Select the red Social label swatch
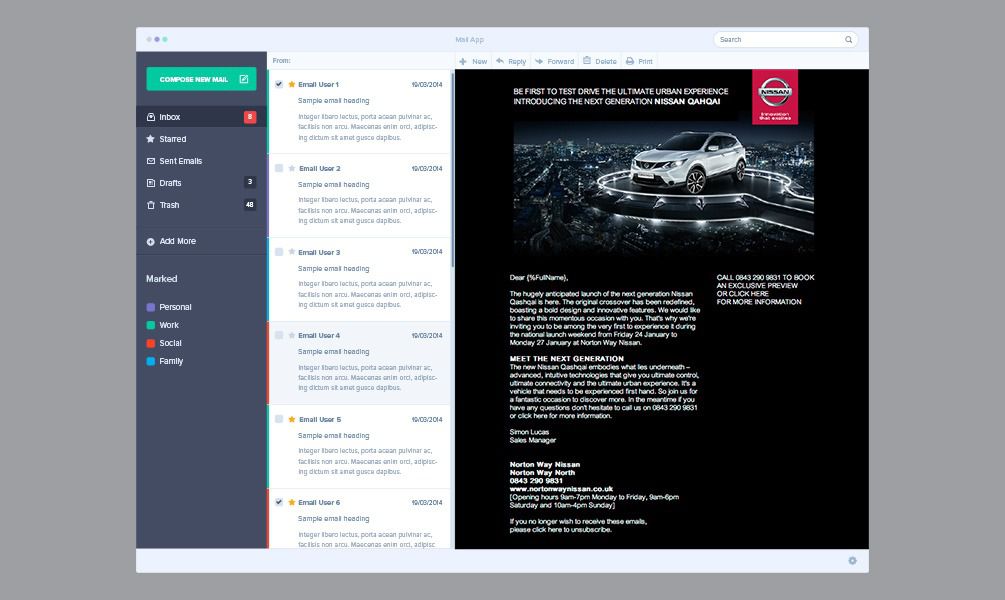 (151, 343)
